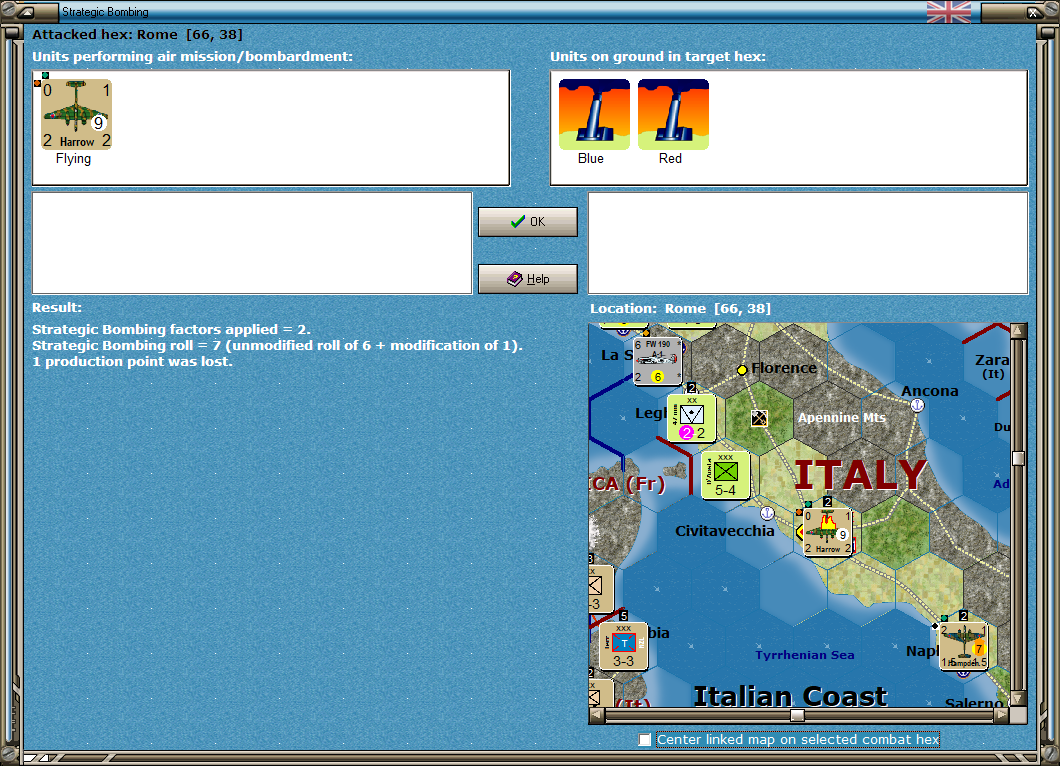
Task: Click the 'Strategic Bombing factors applied = 2.' line
Action: [x=171, y=329]
